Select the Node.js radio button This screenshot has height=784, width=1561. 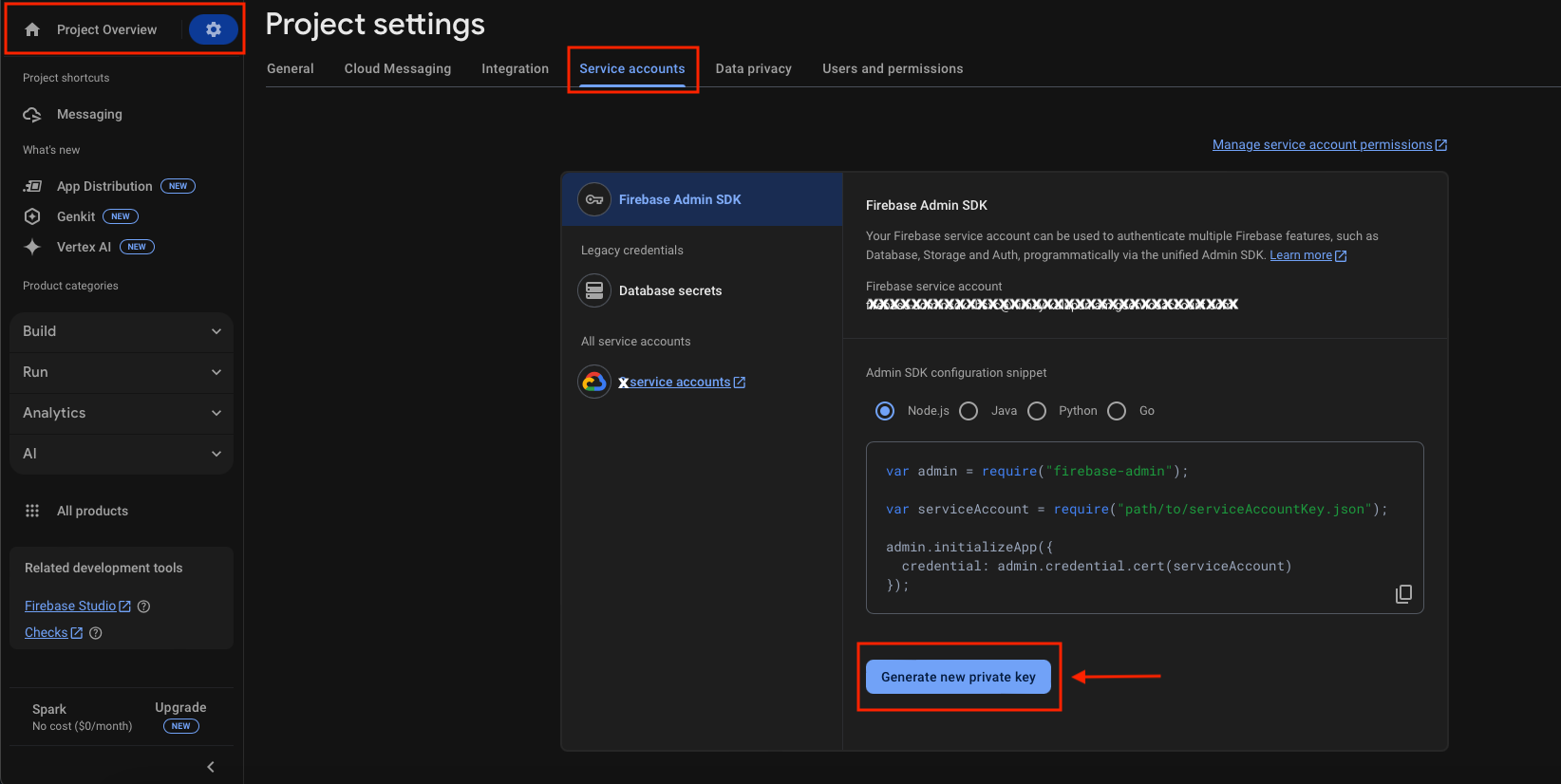pyautogui.click(x=885, y=411)
